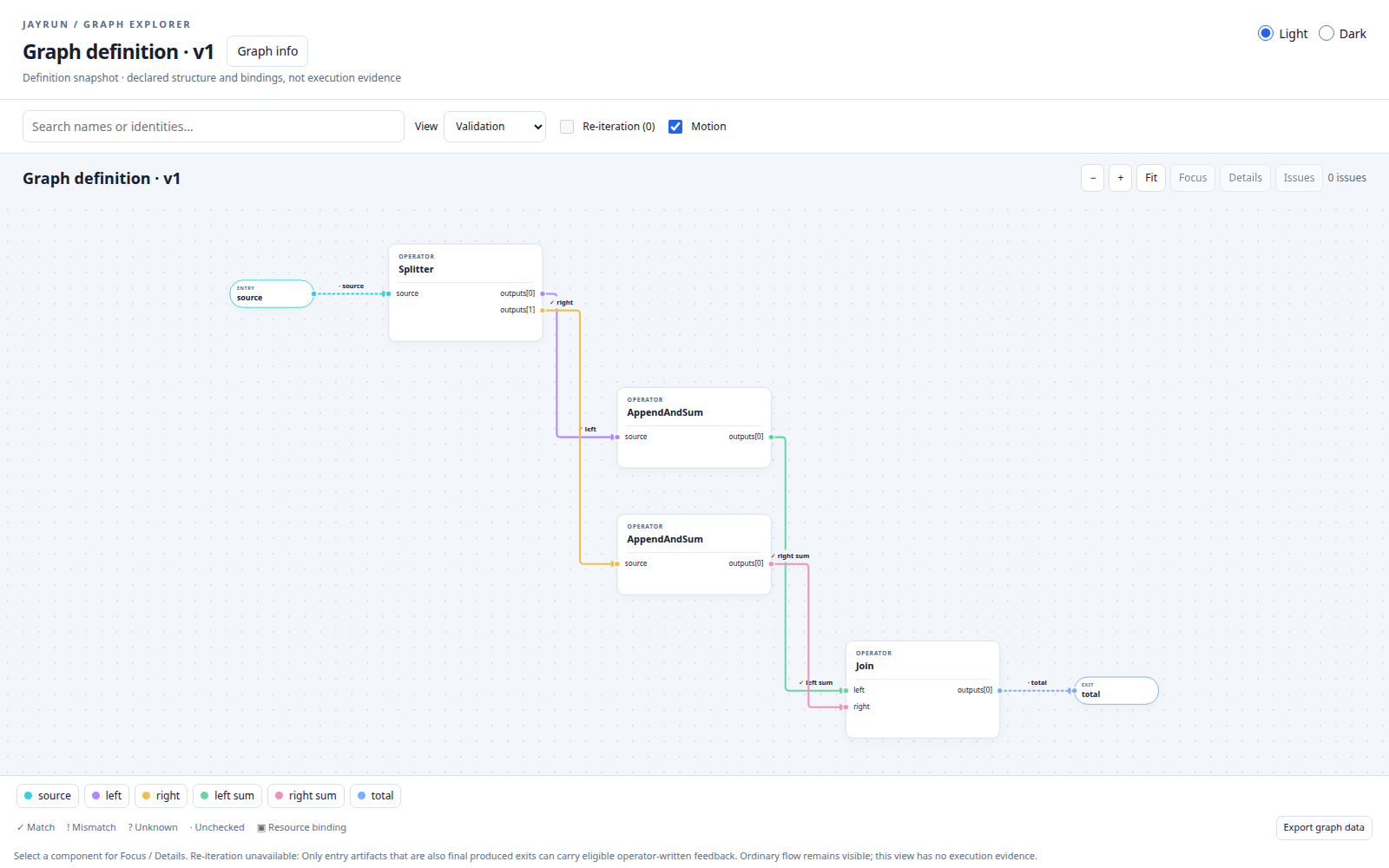This screenshot has width=1389, height=868.
Task: Click the left sum edge label
Action: pyautogui.click(x=816, y=683)
